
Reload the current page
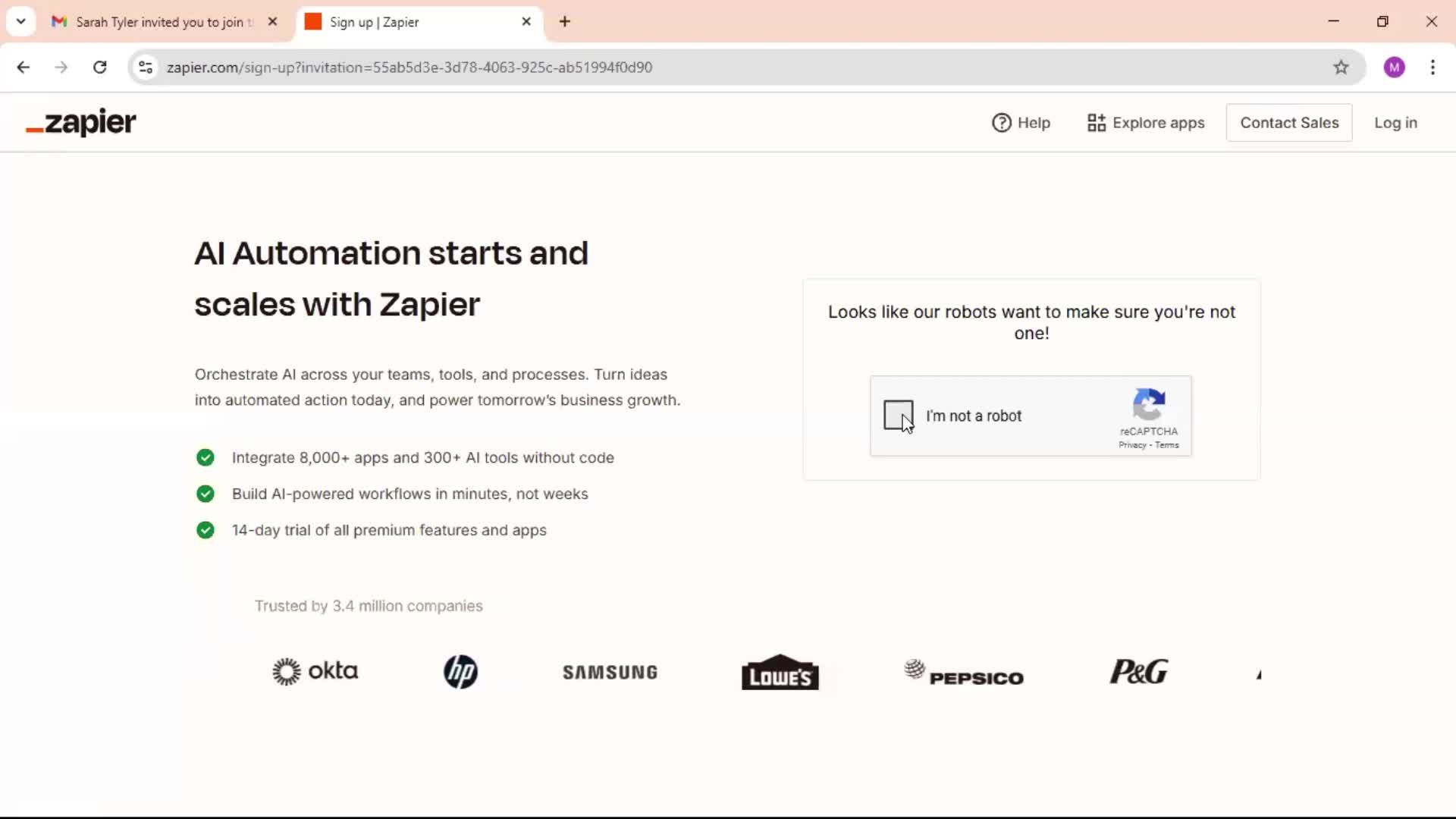[99, 67]
